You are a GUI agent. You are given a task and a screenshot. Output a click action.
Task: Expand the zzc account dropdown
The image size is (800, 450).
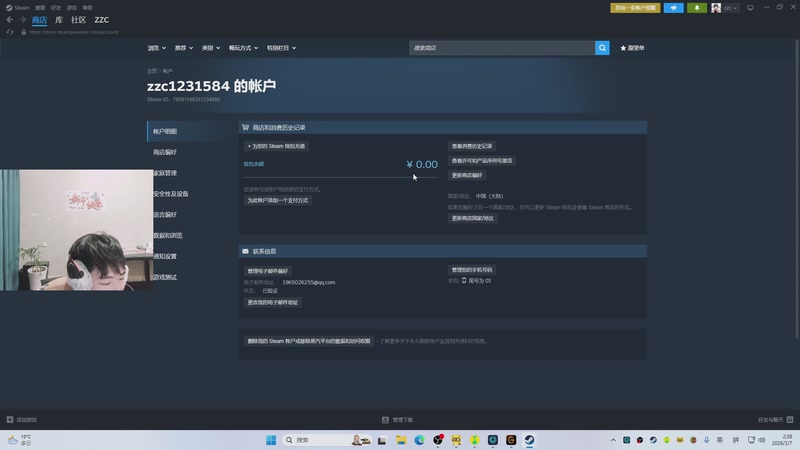click(x=730, y=8)
